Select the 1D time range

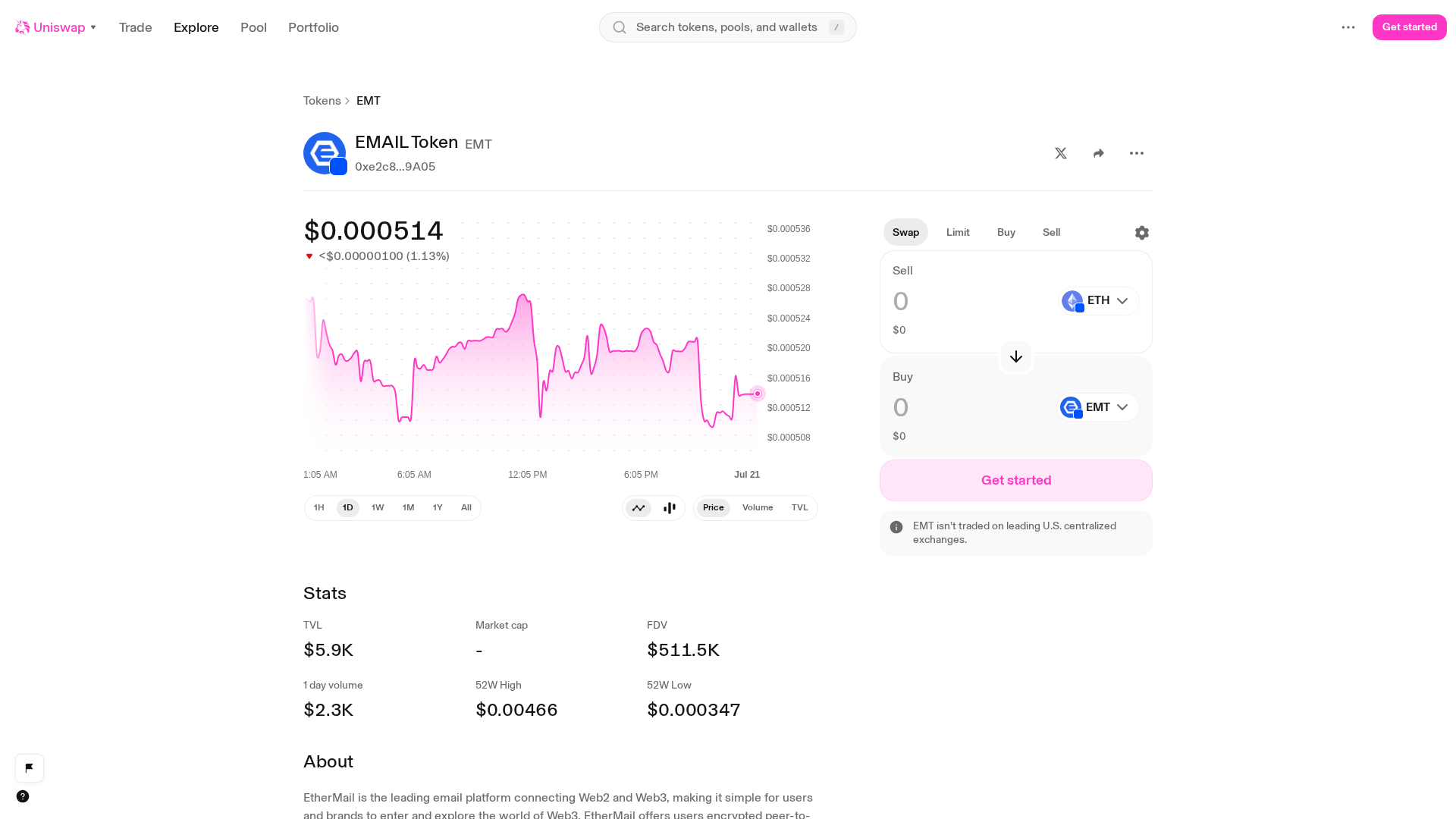point(348,507)
